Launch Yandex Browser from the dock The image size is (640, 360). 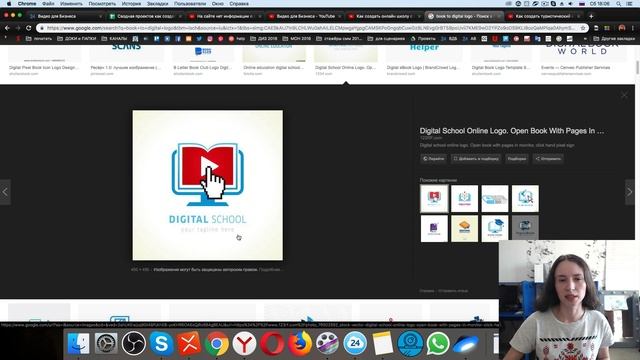tap(244, 343)
